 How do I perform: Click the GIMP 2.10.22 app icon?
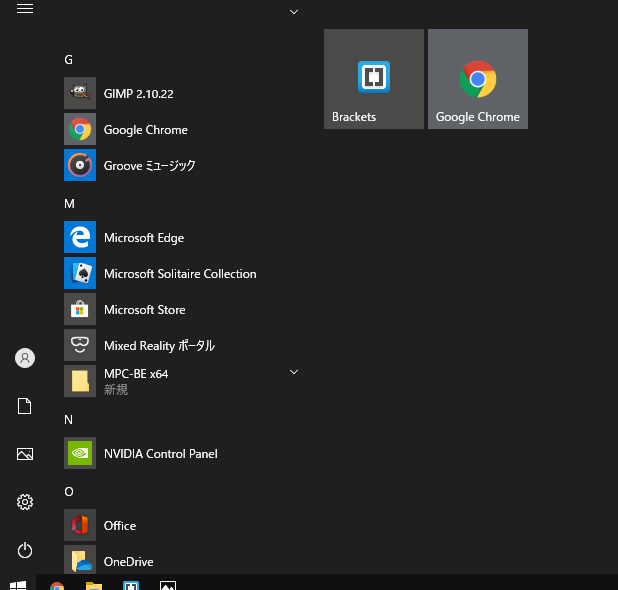pos(80,93)
